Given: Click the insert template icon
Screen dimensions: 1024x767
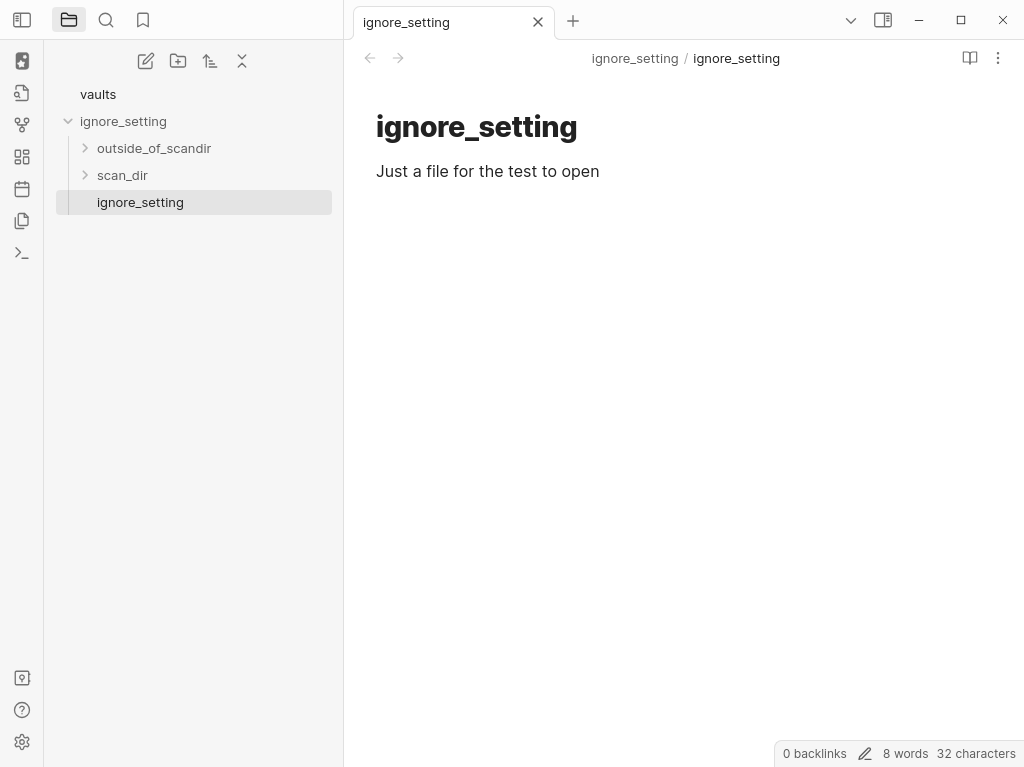Looking at the screenshot, I should (22, 221).
